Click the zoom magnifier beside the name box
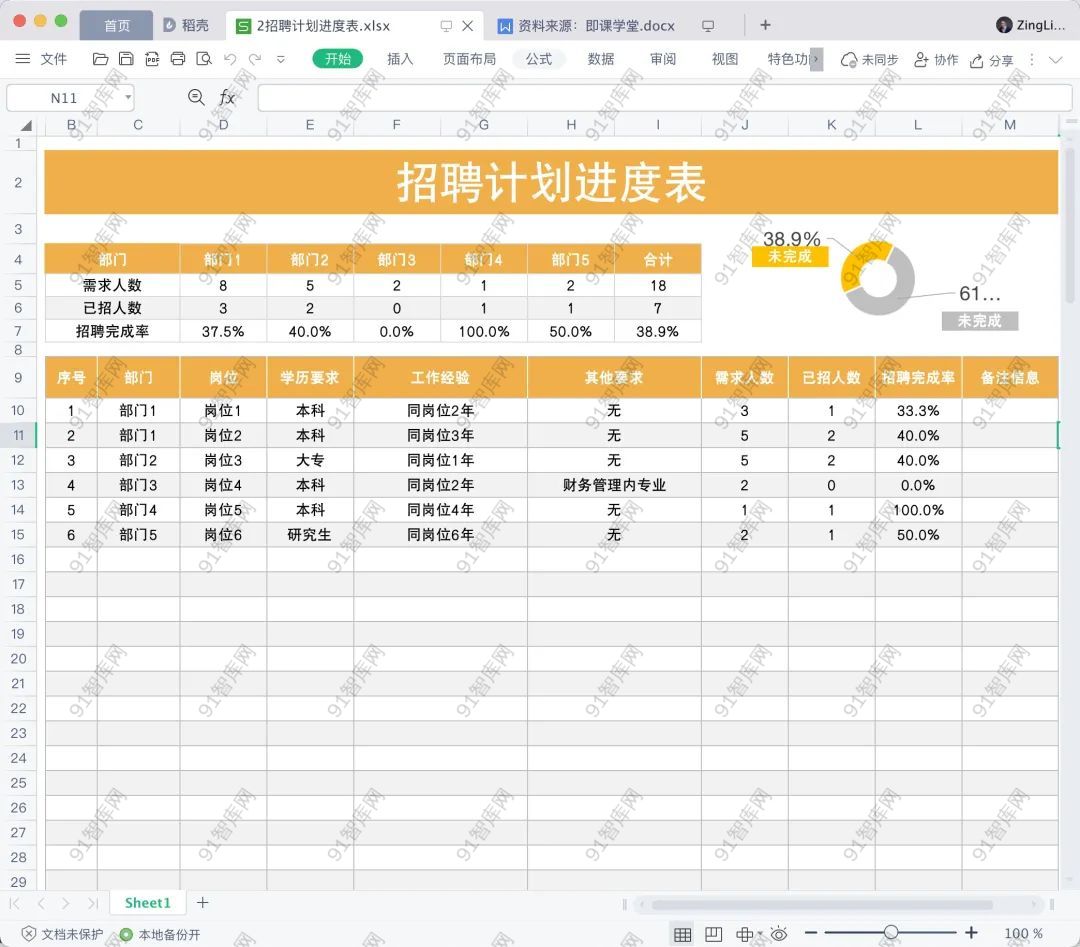 [x=196, y=97]
